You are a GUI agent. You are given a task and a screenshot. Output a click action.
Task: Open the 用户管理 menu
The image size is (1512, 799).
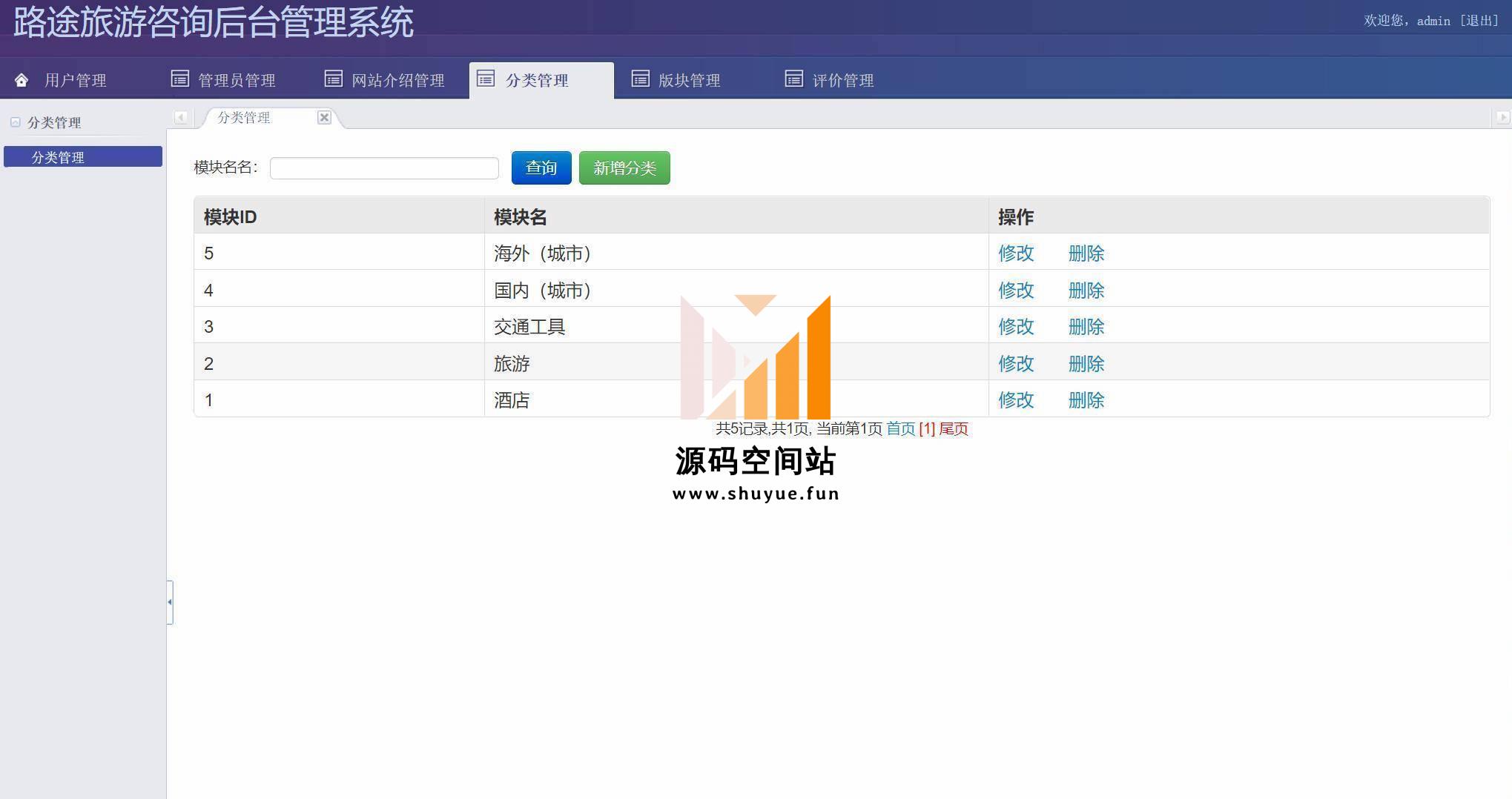coord(76,80)
